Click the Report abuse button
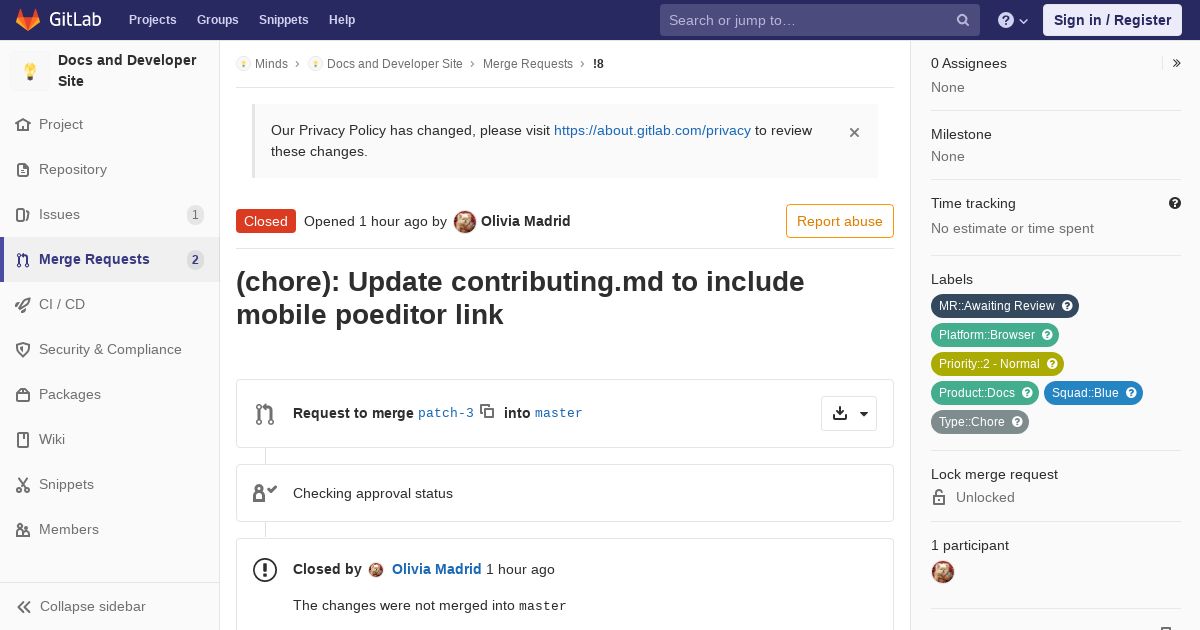The width and height of the screenshot is (1200, 630). coord(840,221)
